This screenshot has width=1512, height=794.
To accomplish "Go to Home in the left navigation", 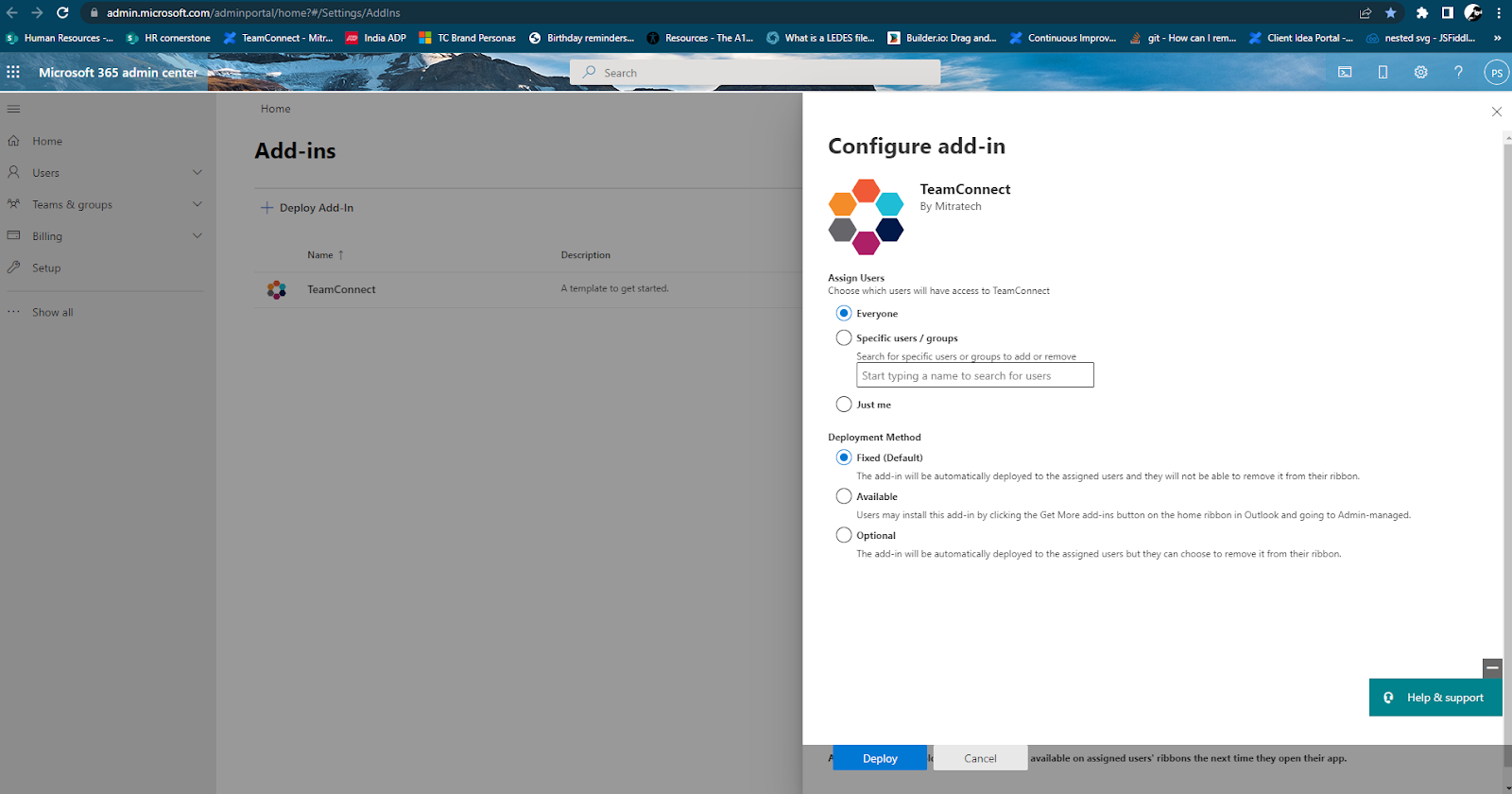I will point(47,141).
